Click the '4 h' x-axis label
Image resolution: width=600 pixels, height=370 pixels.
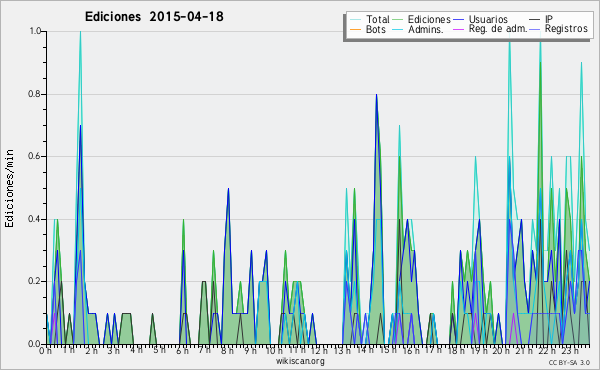click(x=136, y=350)
